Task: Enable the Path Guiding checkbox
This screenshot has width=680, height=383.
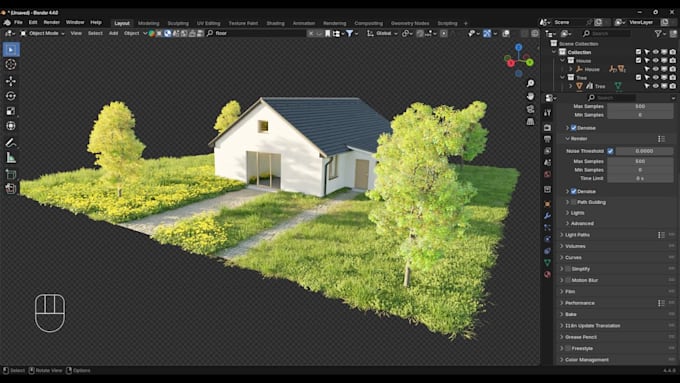Action: [x=573, y=202]
